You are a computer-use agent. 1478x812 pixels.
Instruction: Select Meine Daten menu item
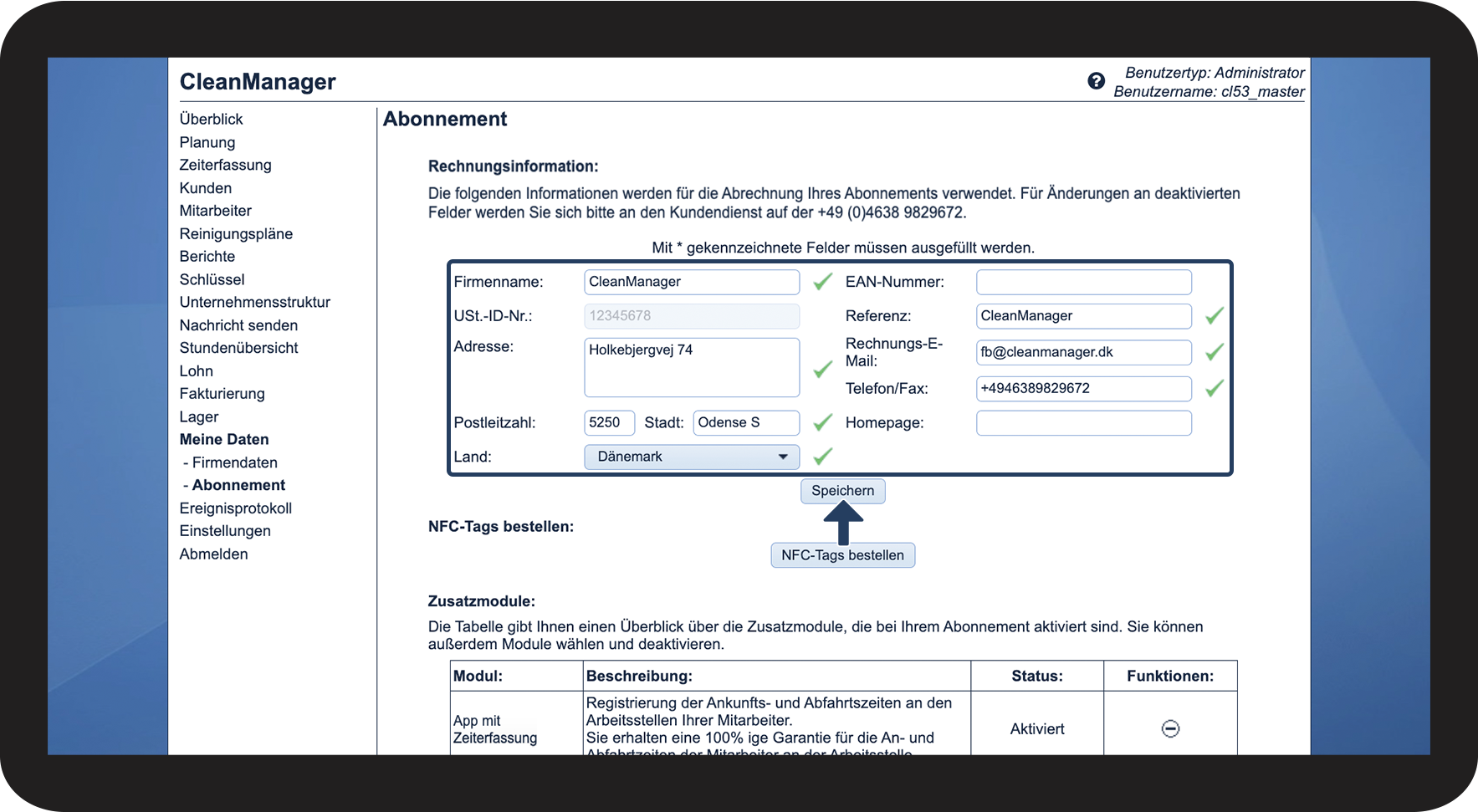(x=224, y=439)
